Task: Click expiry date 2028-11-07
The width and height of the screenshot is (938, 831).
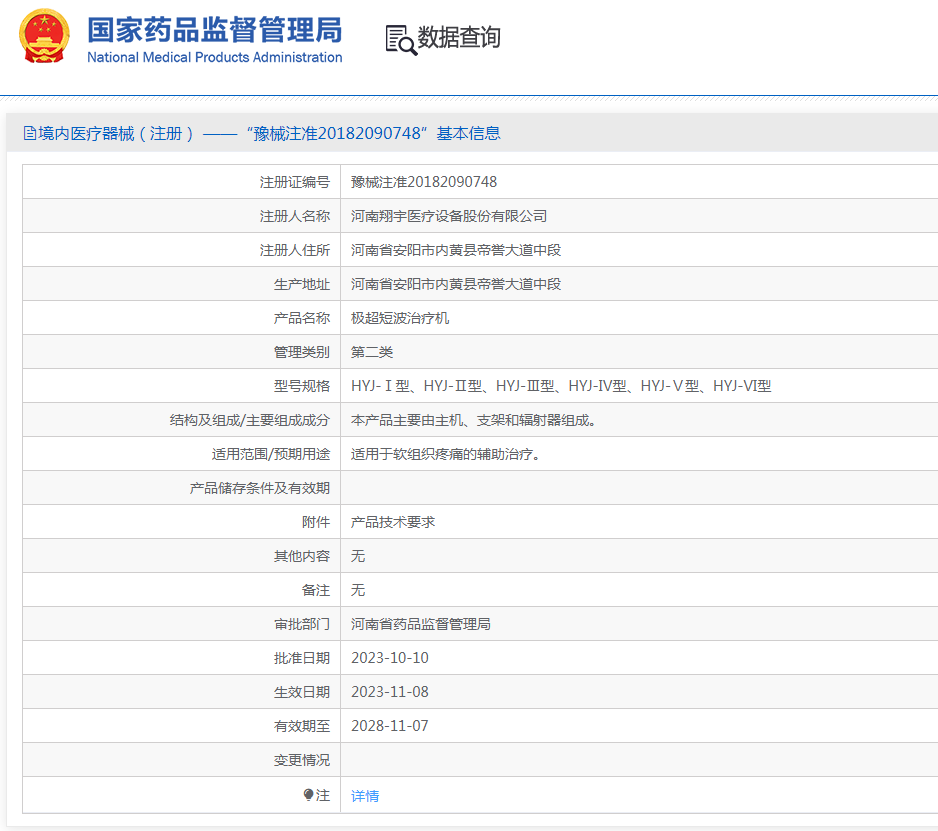Action: click(390, 726)
